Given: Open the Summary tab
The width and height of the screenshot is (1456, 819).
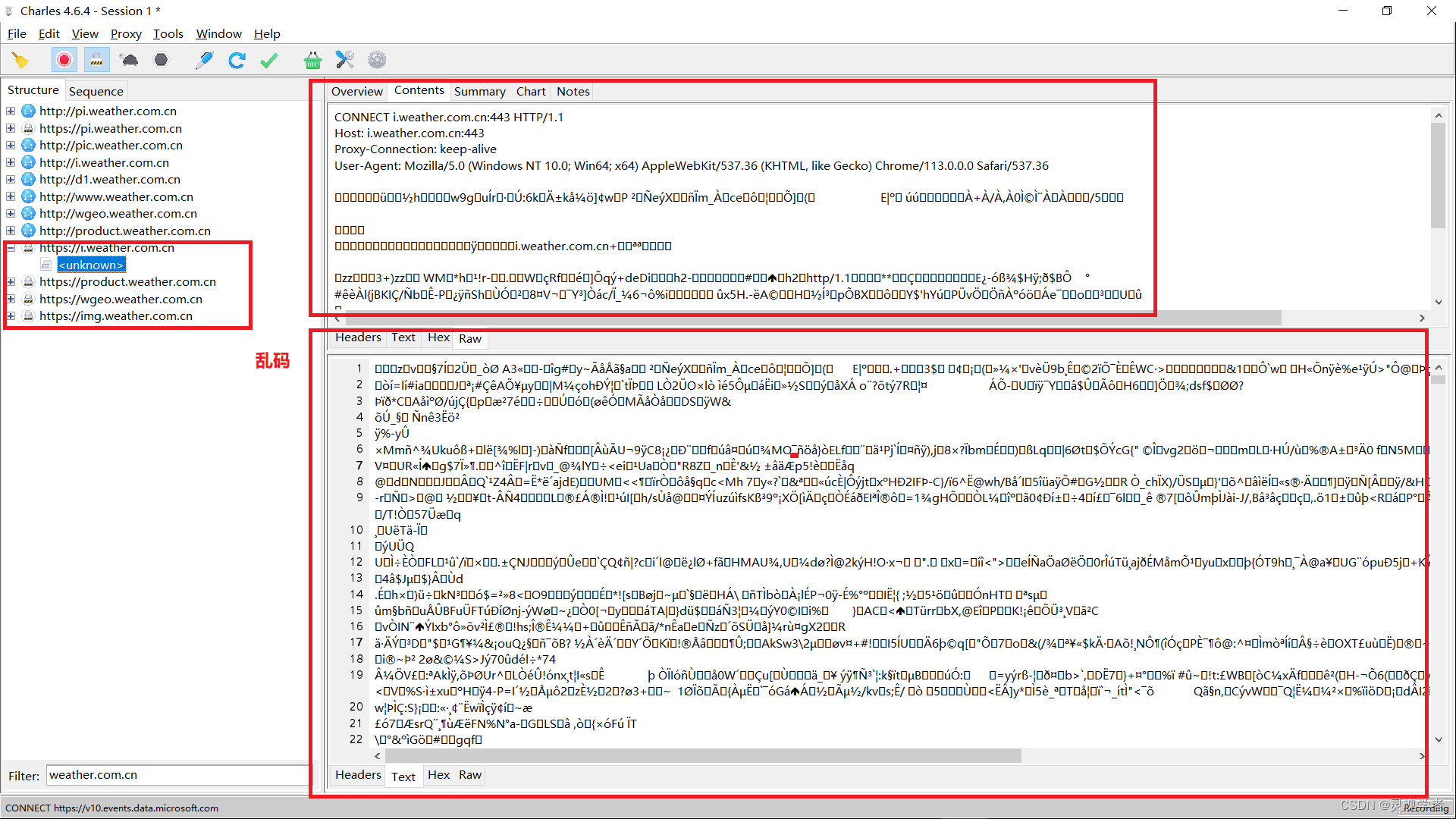Looking at the screenshot, I should click(479, 92).
